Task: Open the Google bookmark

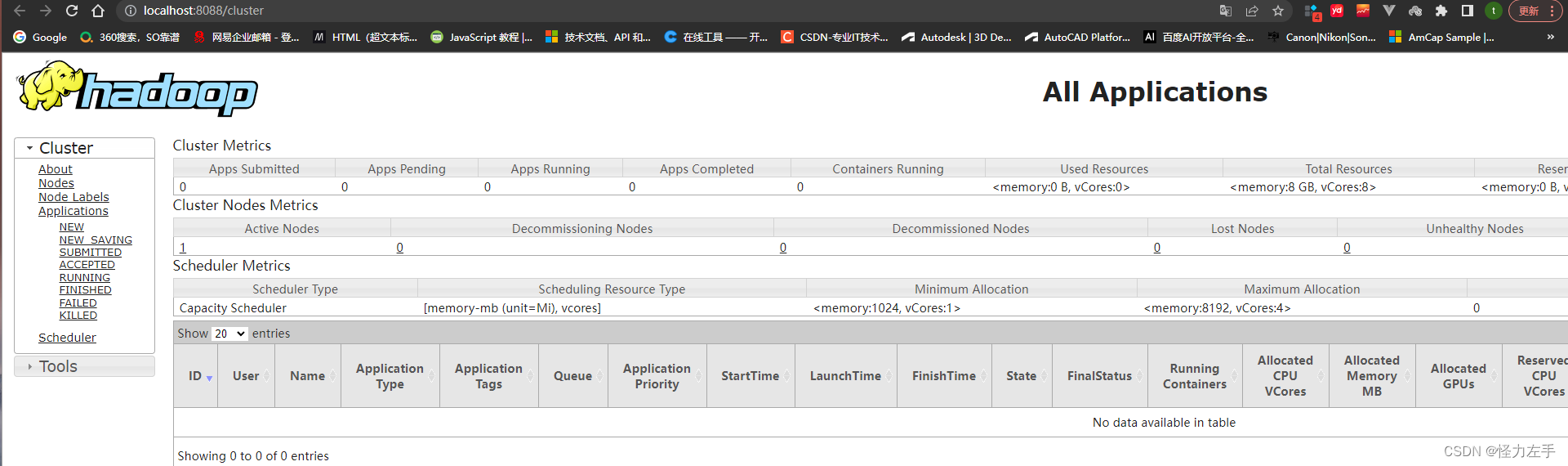Action: pyautogui.click(x=41, y=37)
